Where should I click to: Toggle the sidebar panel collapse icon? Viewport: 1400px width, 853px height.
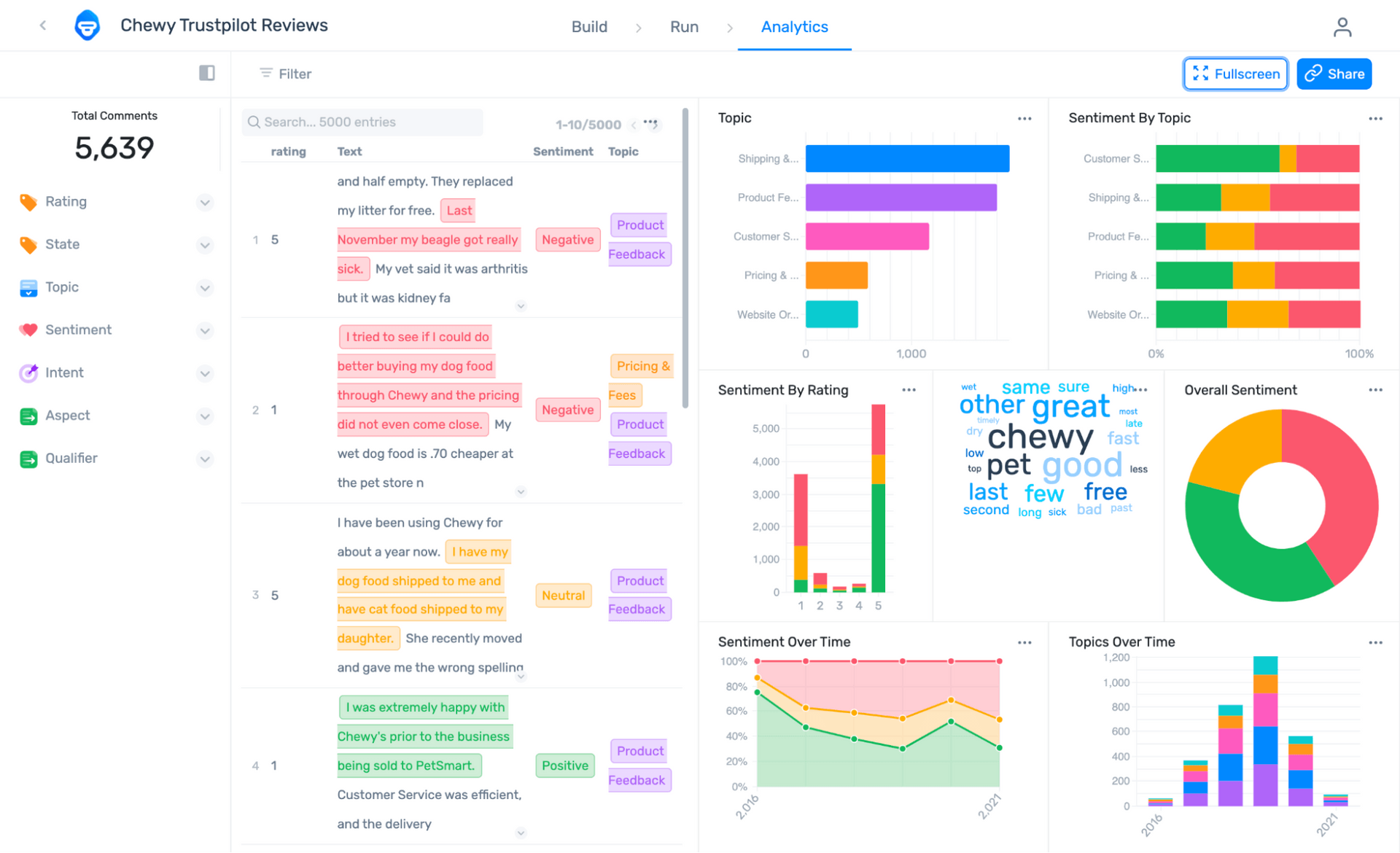(207, 73)
